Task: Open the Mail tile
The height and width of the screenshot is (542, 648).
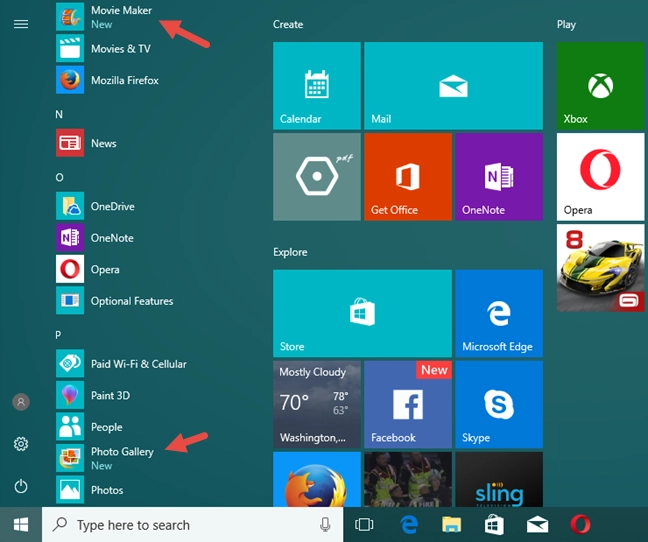Action: 453,86
